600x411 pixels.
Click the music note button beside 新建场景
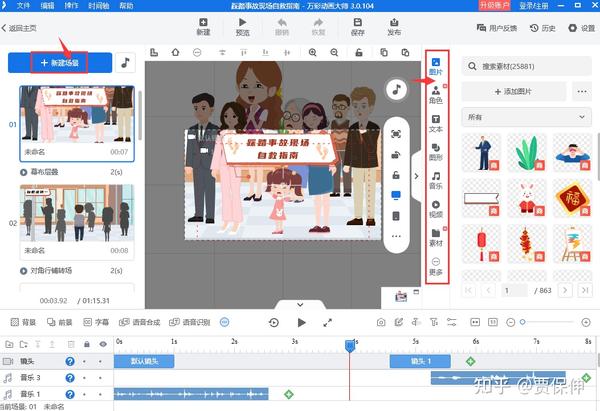click(x=125, y=63)
